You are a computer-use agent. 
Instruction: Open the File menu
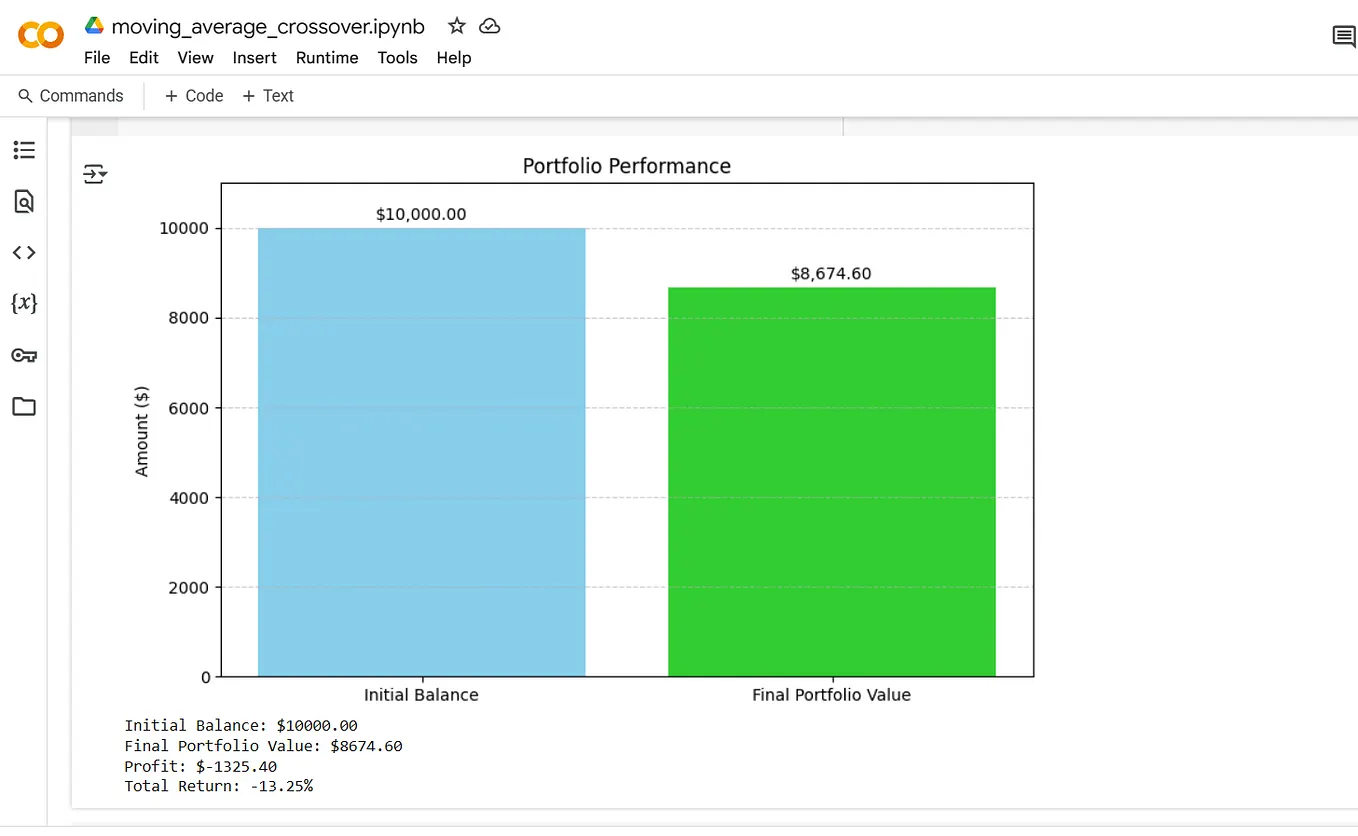point(96,57)
